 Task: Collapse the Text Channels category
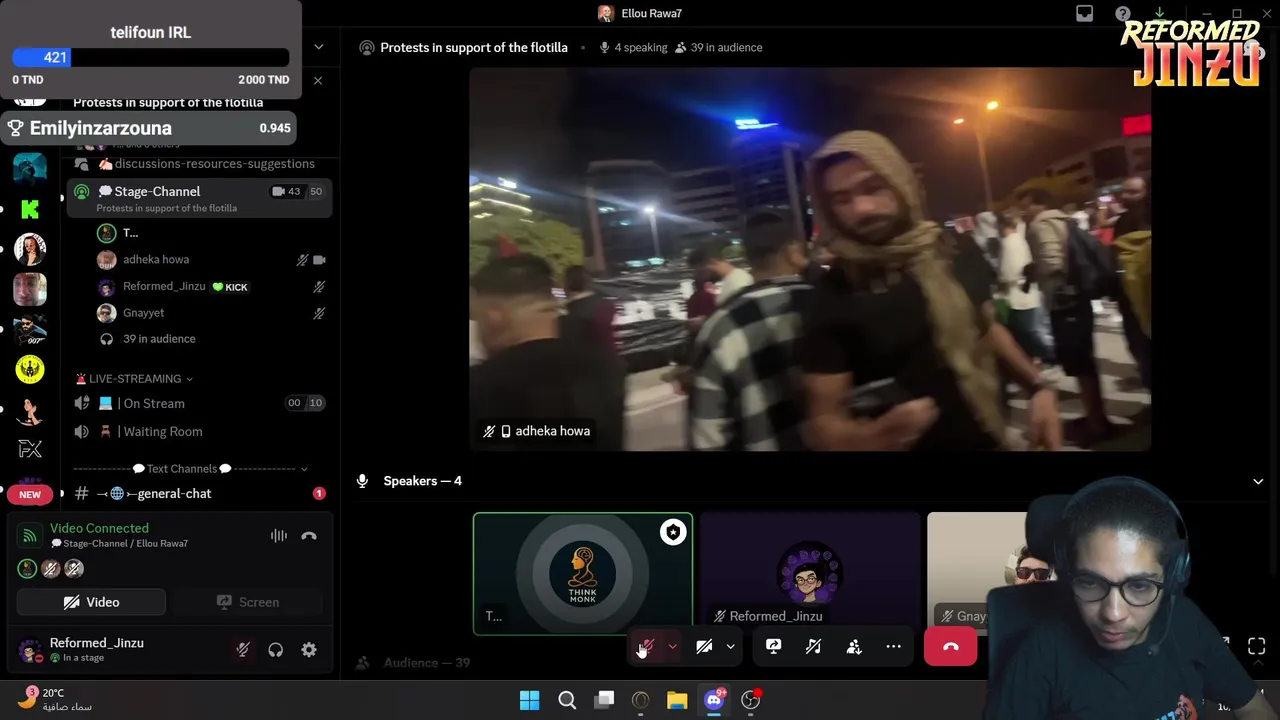tap(190, 469)
